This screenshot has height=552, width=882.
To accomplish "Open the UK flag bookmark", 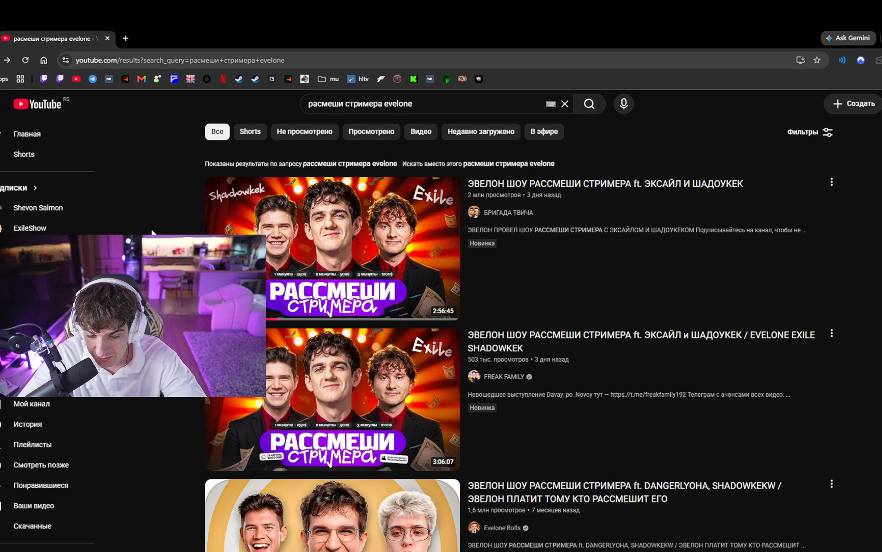I will (x=190, y=79).
